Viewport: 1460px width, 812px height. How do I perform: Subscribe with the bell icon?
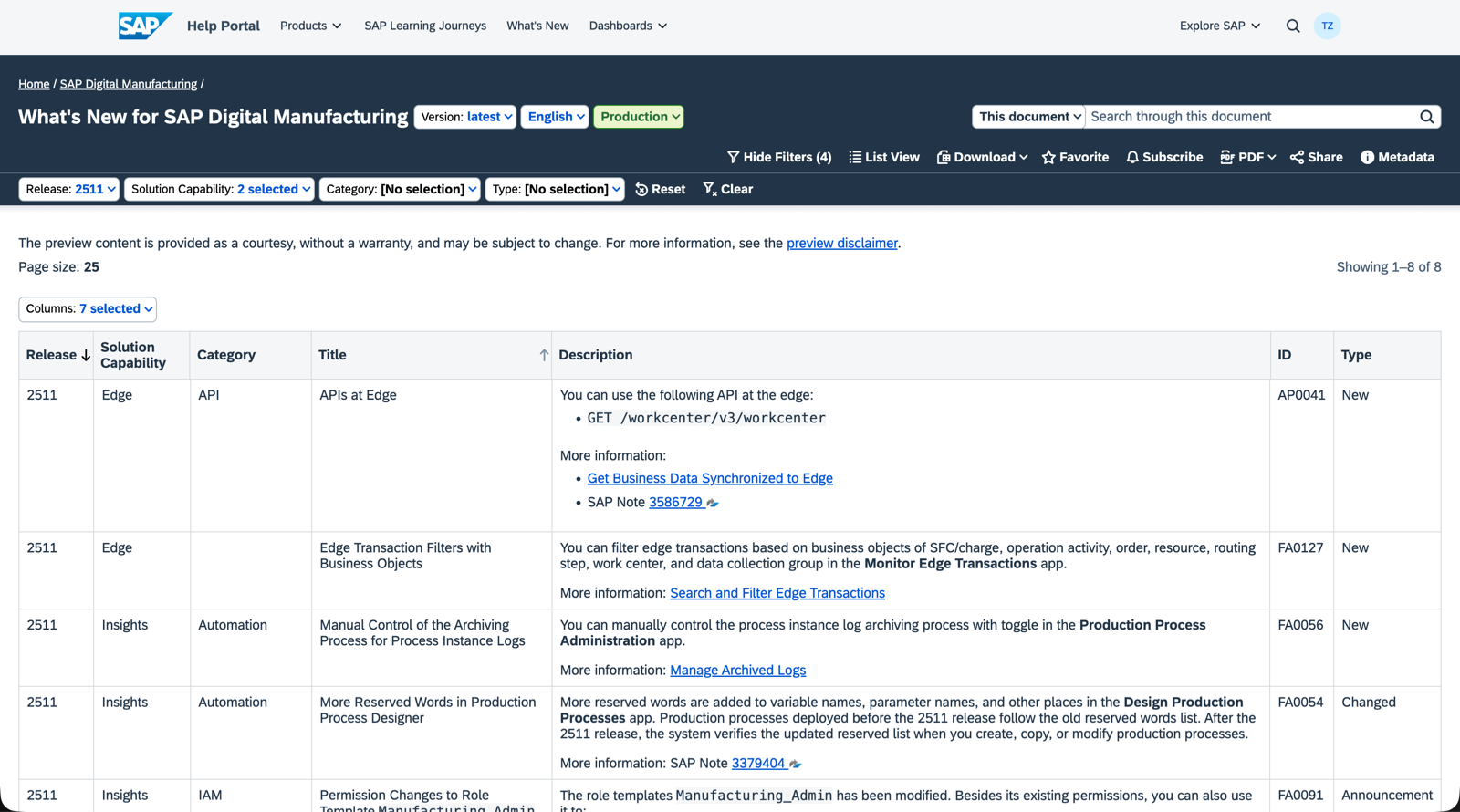(x=1164, y=157)
